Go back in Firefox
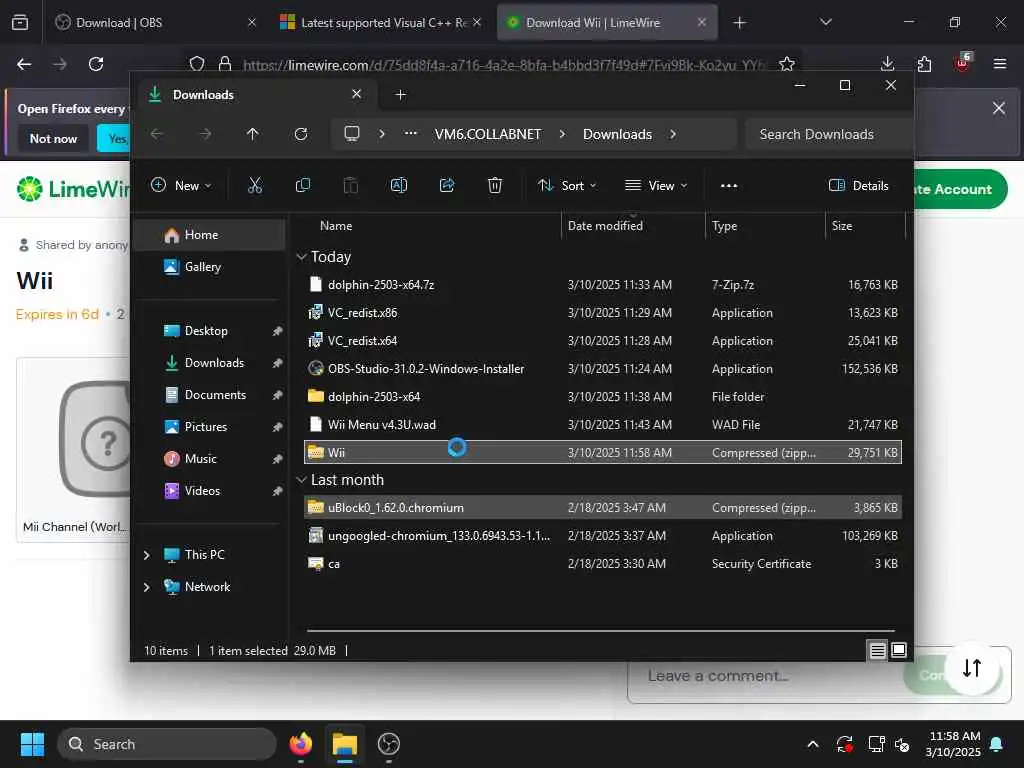 pyautogui.click(x=24, y=64)
